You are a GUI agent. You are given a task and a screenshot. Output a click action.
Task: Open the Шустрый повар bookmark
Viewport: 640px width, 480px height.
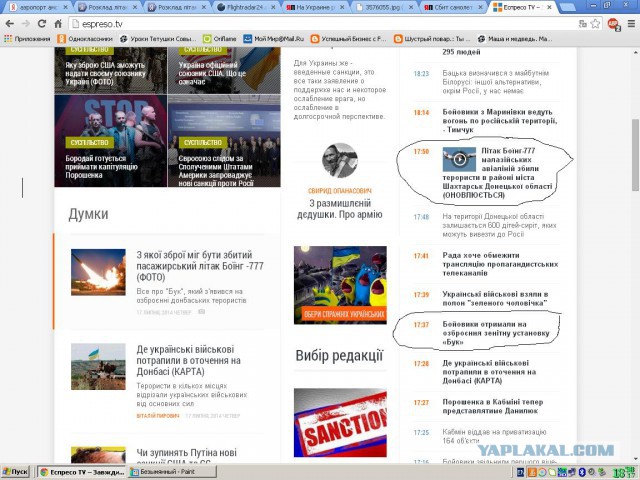tap(432, 39)
